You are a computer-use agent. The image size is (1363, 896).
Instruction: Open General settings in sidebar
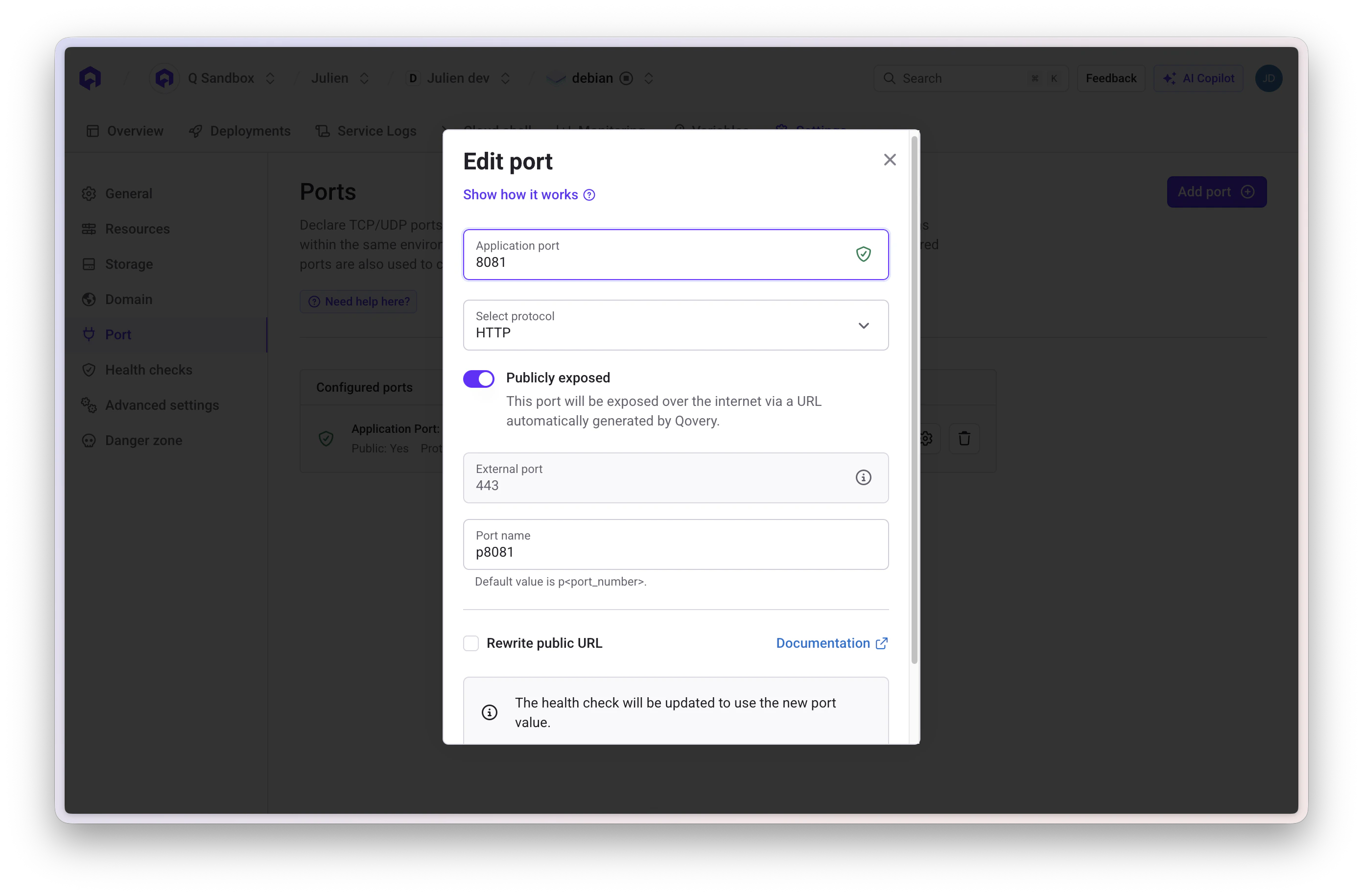pyautogui.click(x=165, y=193)
